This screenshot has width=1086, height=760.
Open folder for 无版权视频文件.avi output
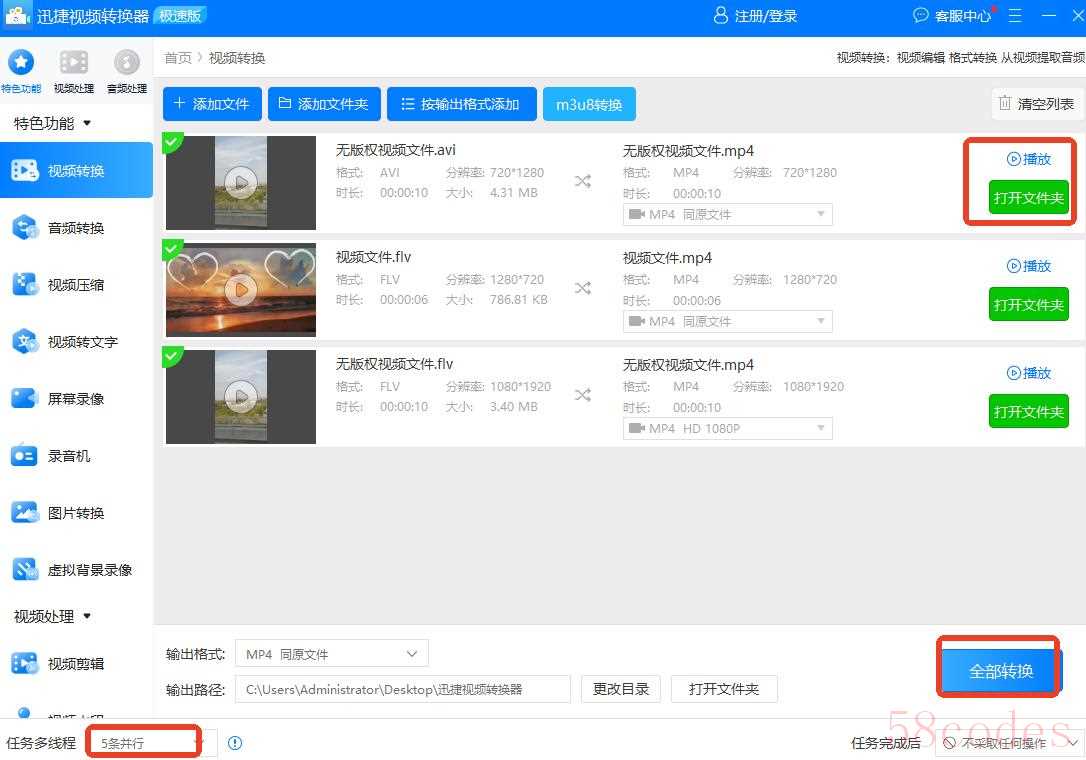point(1029,198)
